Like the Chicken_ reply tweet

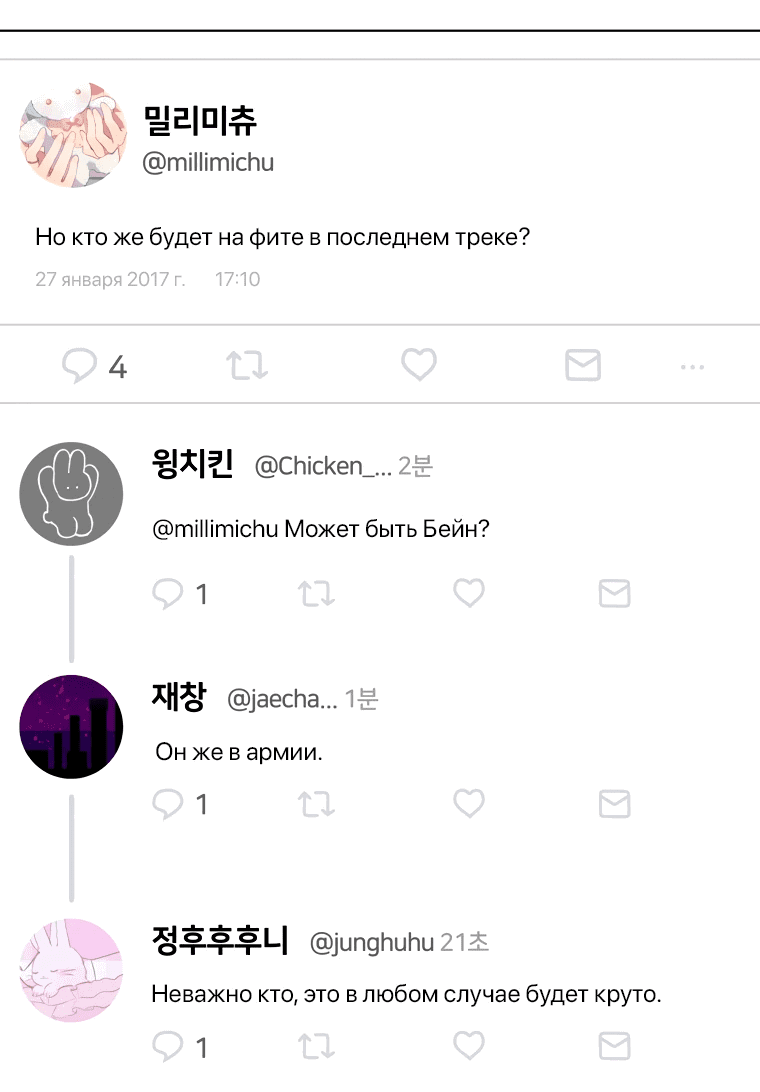[469, 593]
